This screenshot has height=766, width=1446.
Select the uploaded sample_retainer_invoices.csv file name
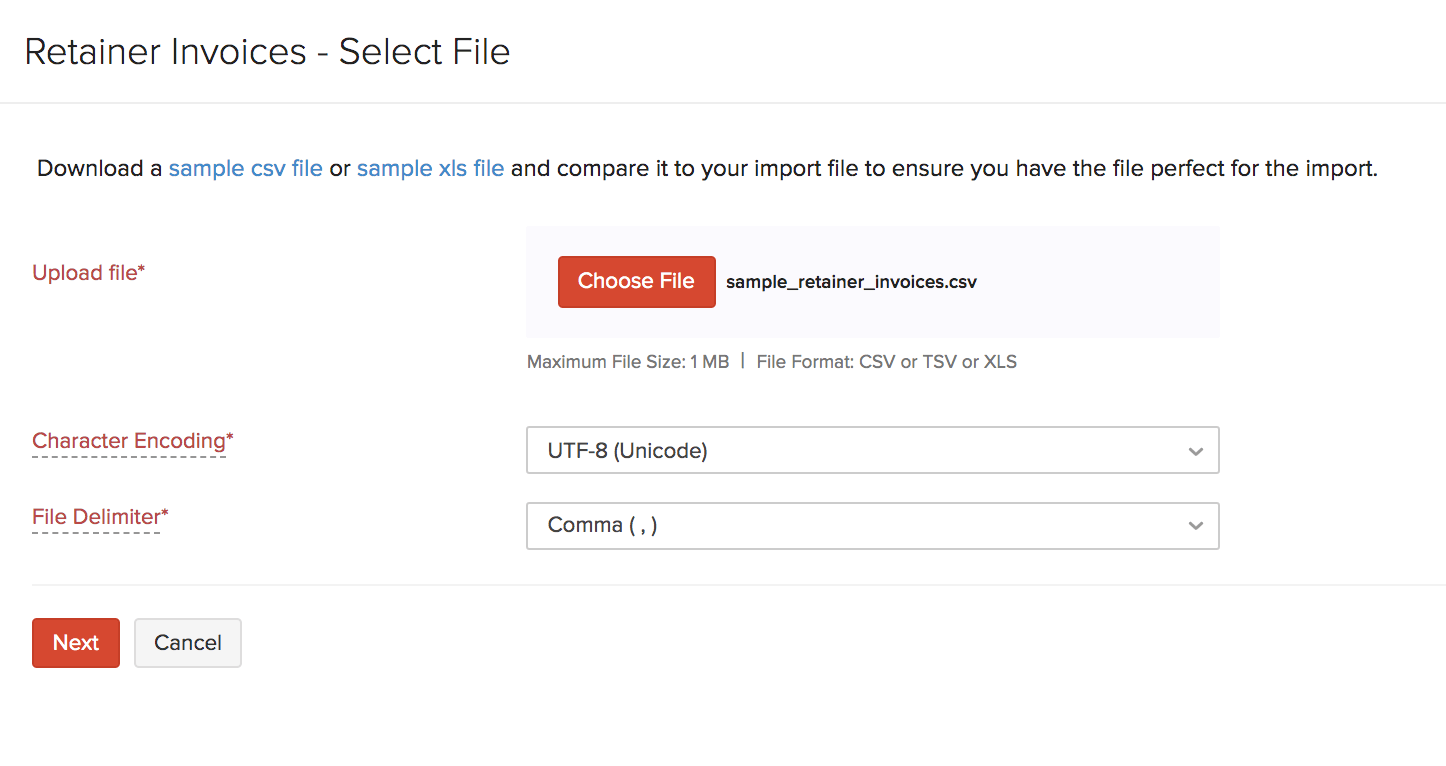tap(851, 281)
